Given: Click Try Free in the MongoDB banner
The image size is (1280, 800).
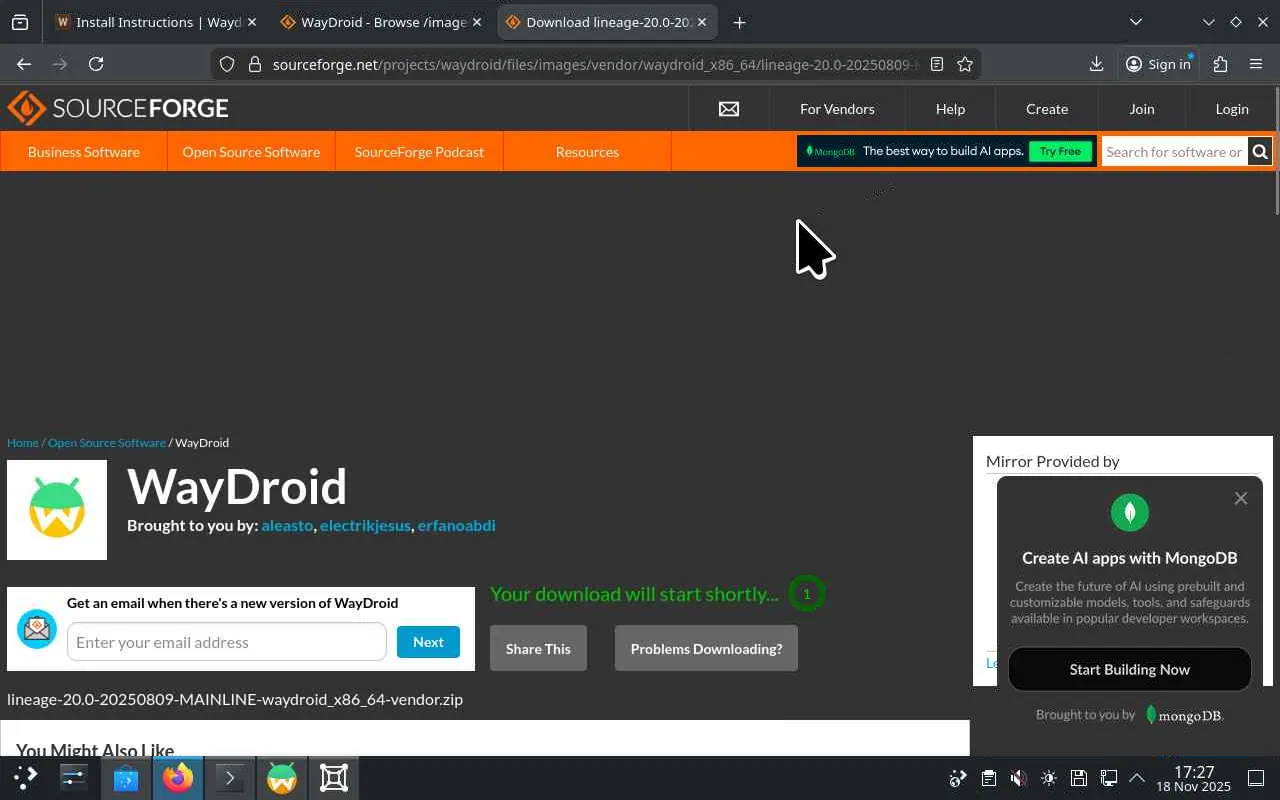Looking at the screenshot, I should tap(1060, 151).
